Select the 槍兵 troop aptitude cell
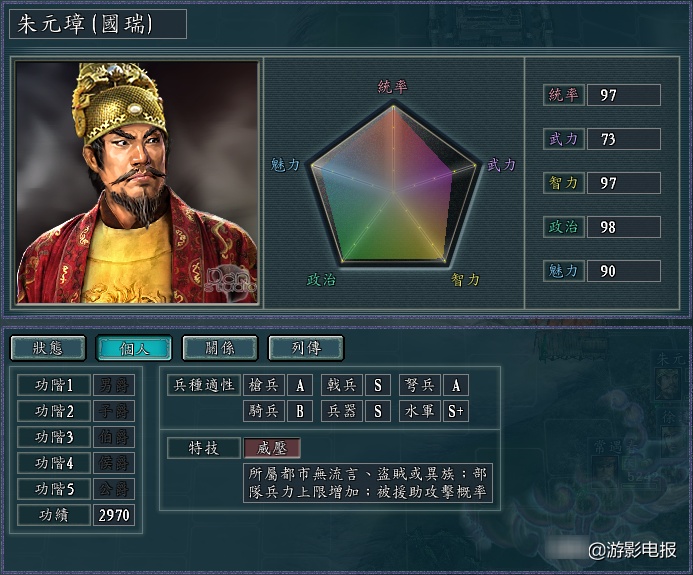Viewport: 693px width, 575px height. click(x=264, y=385)
